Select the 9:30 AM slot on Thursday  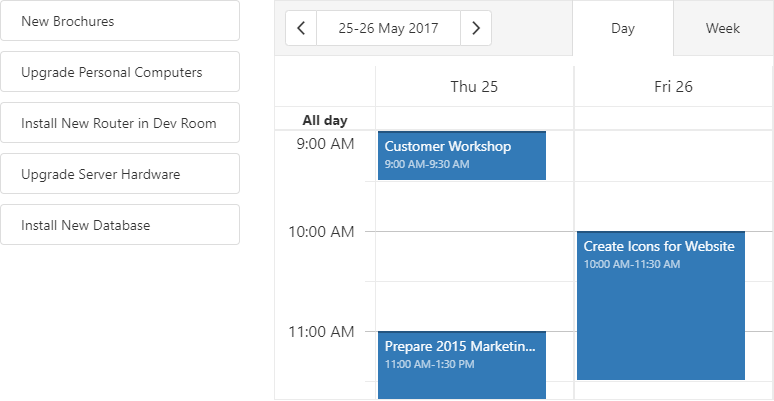pos(474,206)
